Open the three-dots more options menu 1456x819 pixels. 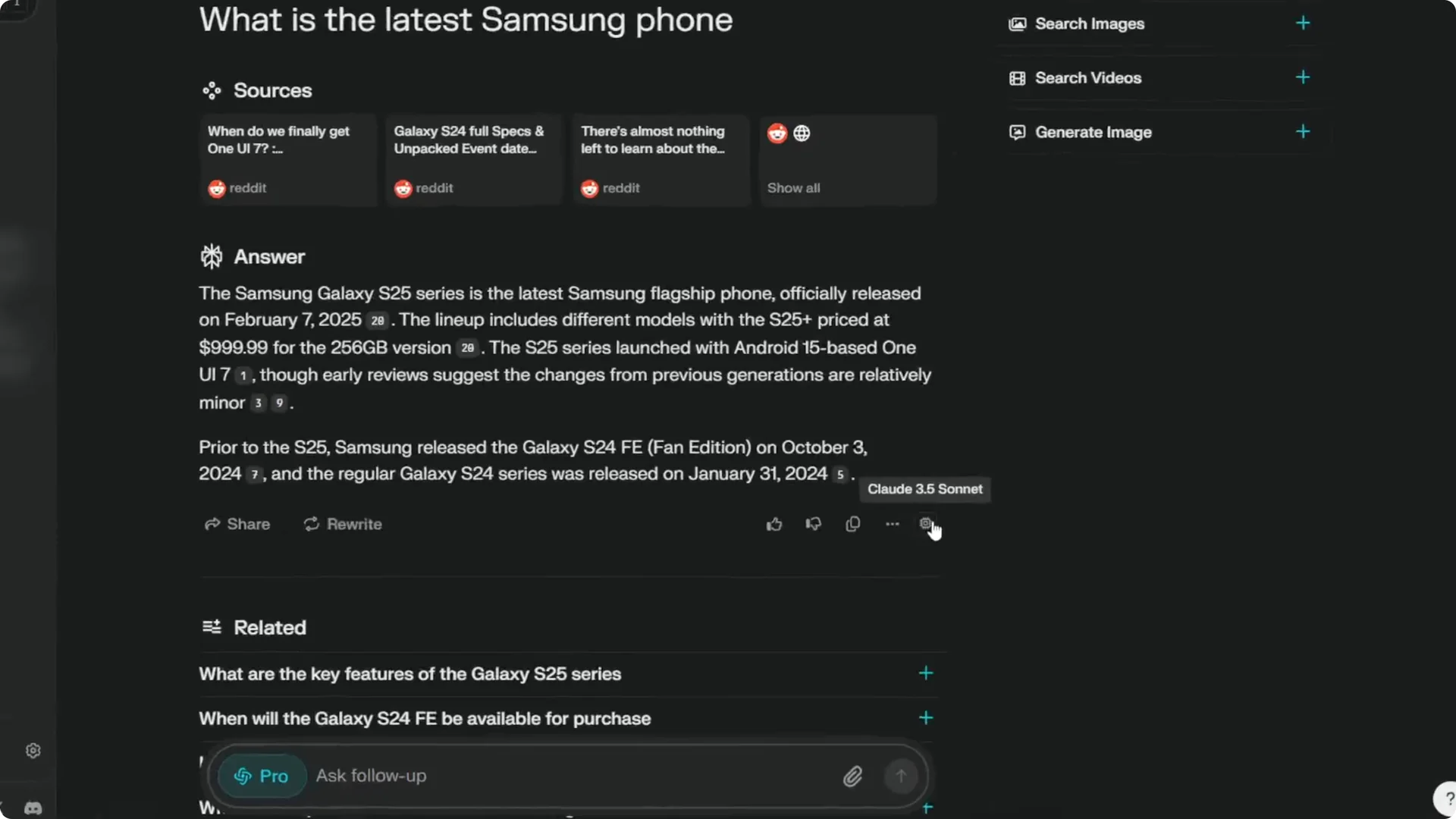[892, 524]
